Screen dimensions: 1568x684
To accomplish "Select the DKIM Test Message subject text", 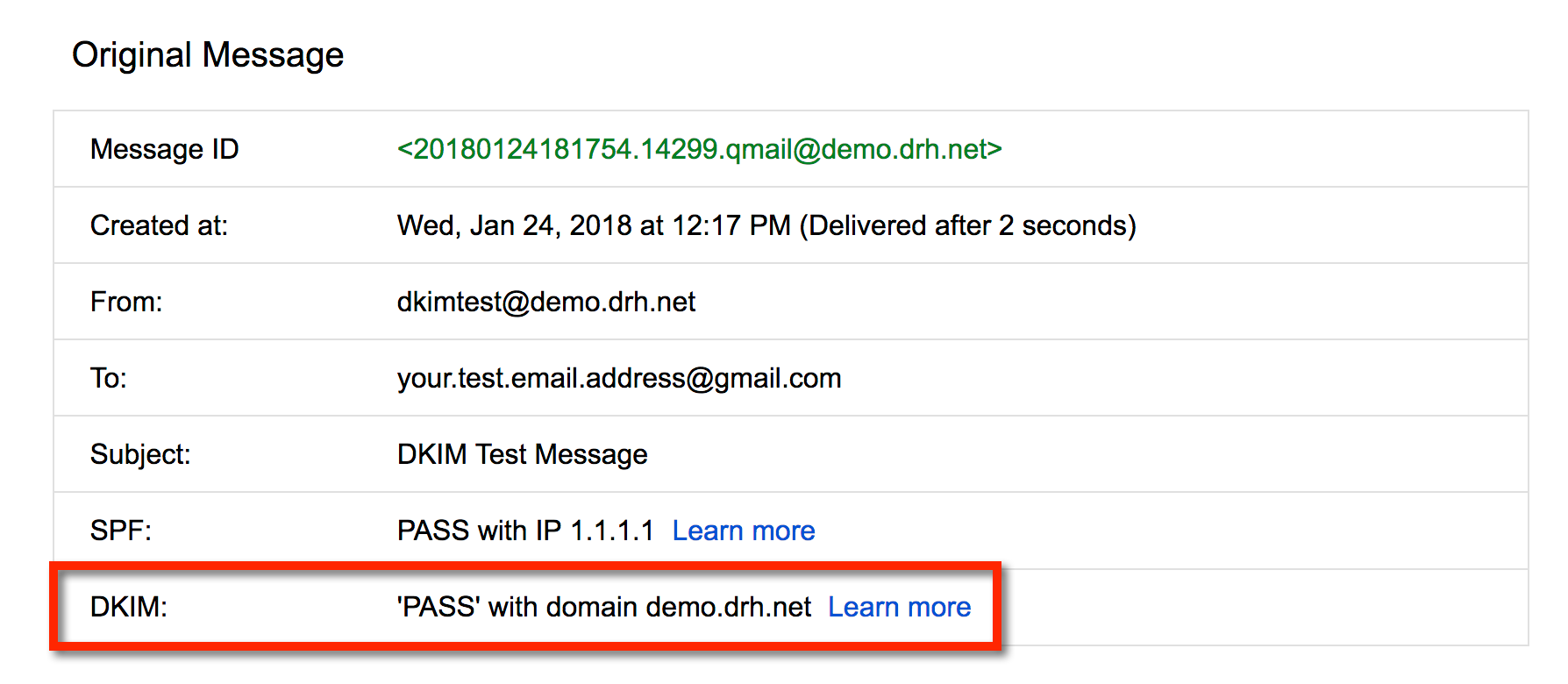I will (x=522, y=454).
